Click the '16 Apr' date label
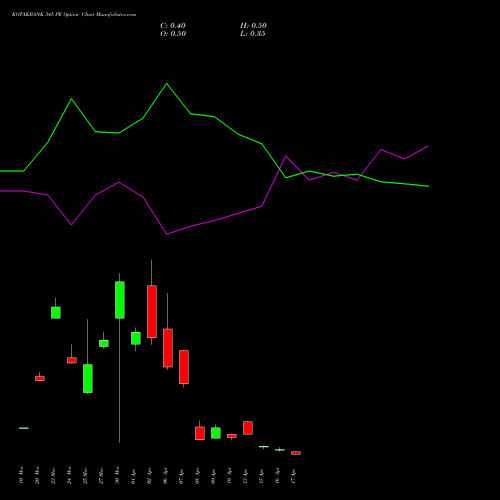The image size is (500, 500). (277, 475)
